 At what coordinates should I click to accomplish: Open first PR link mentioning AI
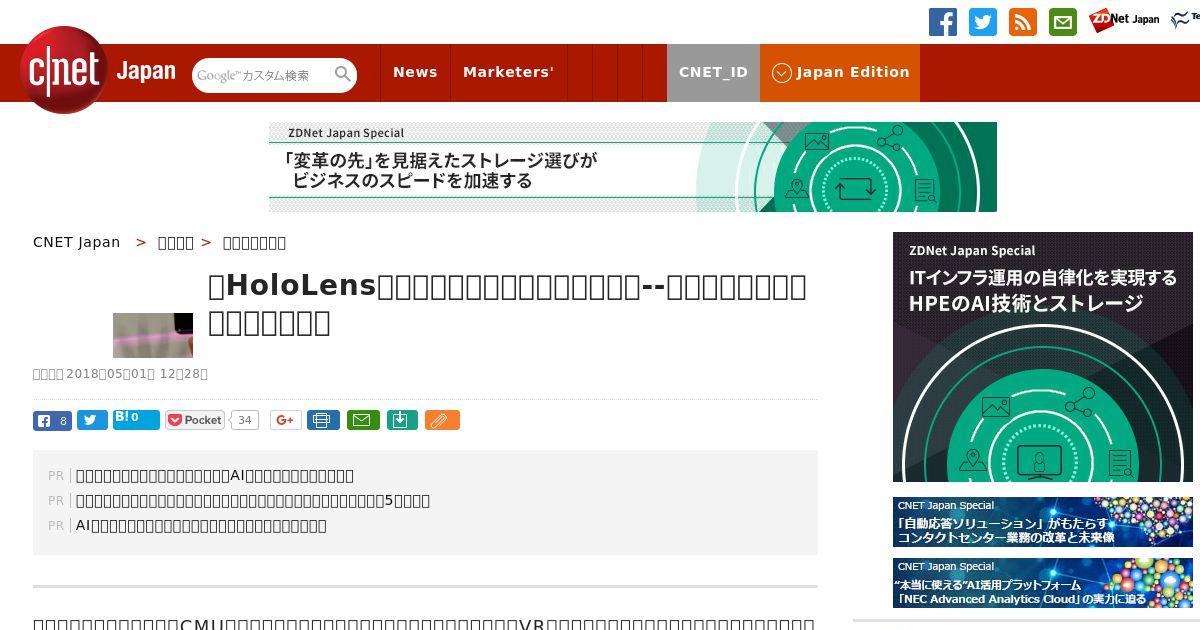pyautogui.click(x=215, y=476)
